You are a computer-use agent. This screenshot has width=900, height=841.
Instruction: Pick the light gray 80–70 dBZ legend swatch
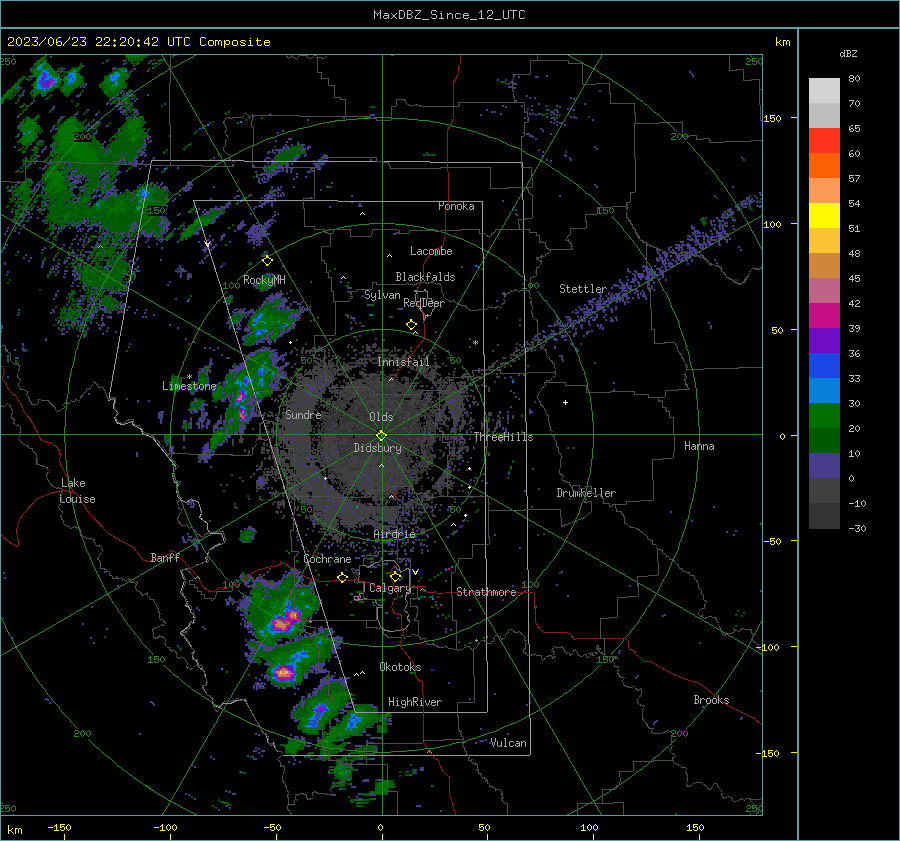coord(824,91)
